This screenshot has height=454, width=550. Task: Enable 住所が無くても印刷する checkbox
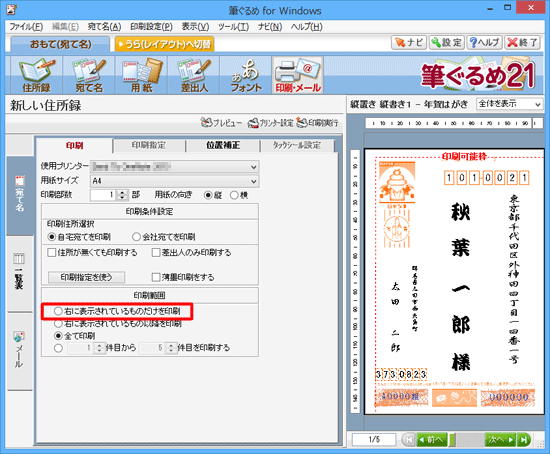pyautogui.click(x=52, y=253)
